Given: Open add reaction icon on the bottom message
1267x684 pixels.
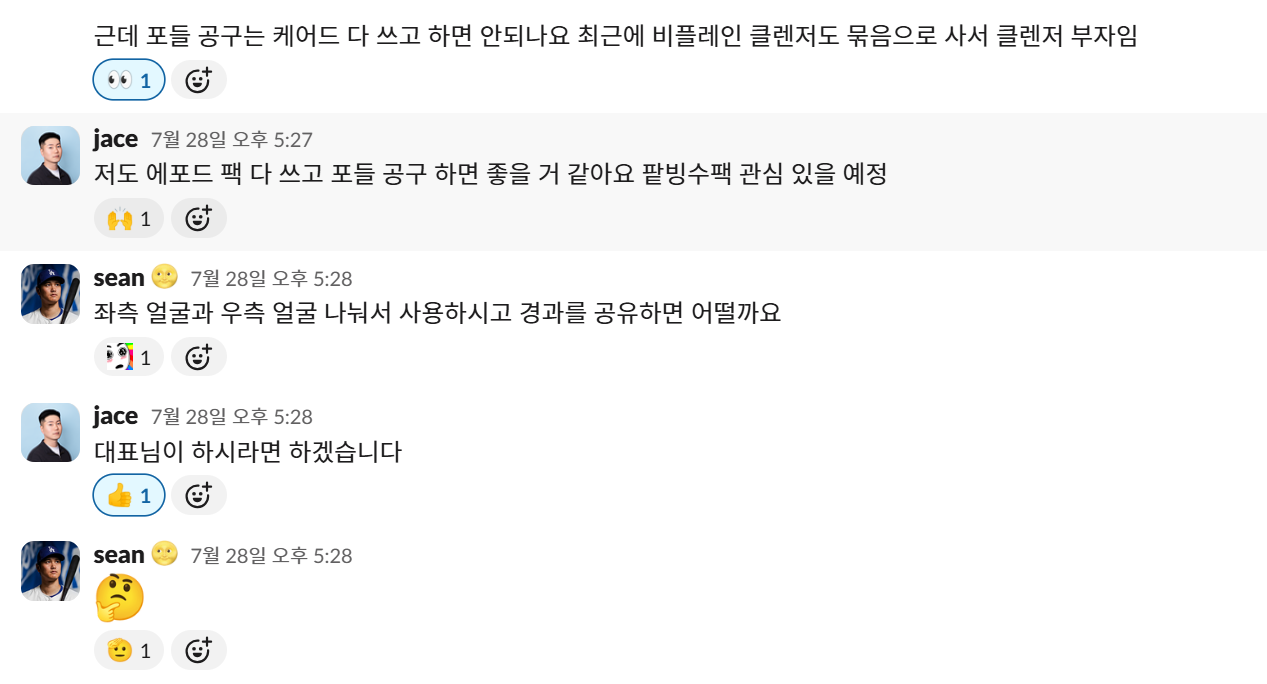Looking at the screenshot, I should (x=199, y=649).
